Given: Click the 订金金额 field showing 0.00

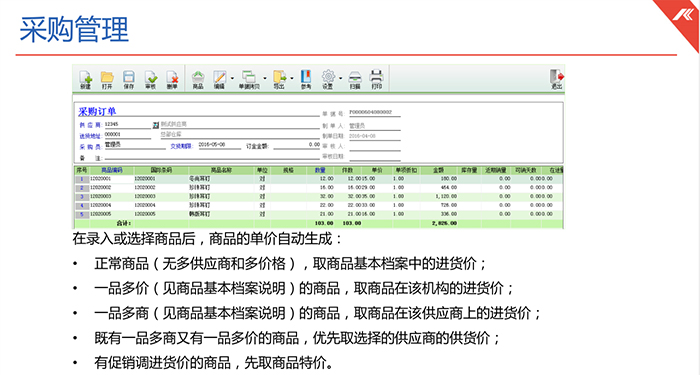Looking at the screenshot, I should pos(296,145).
